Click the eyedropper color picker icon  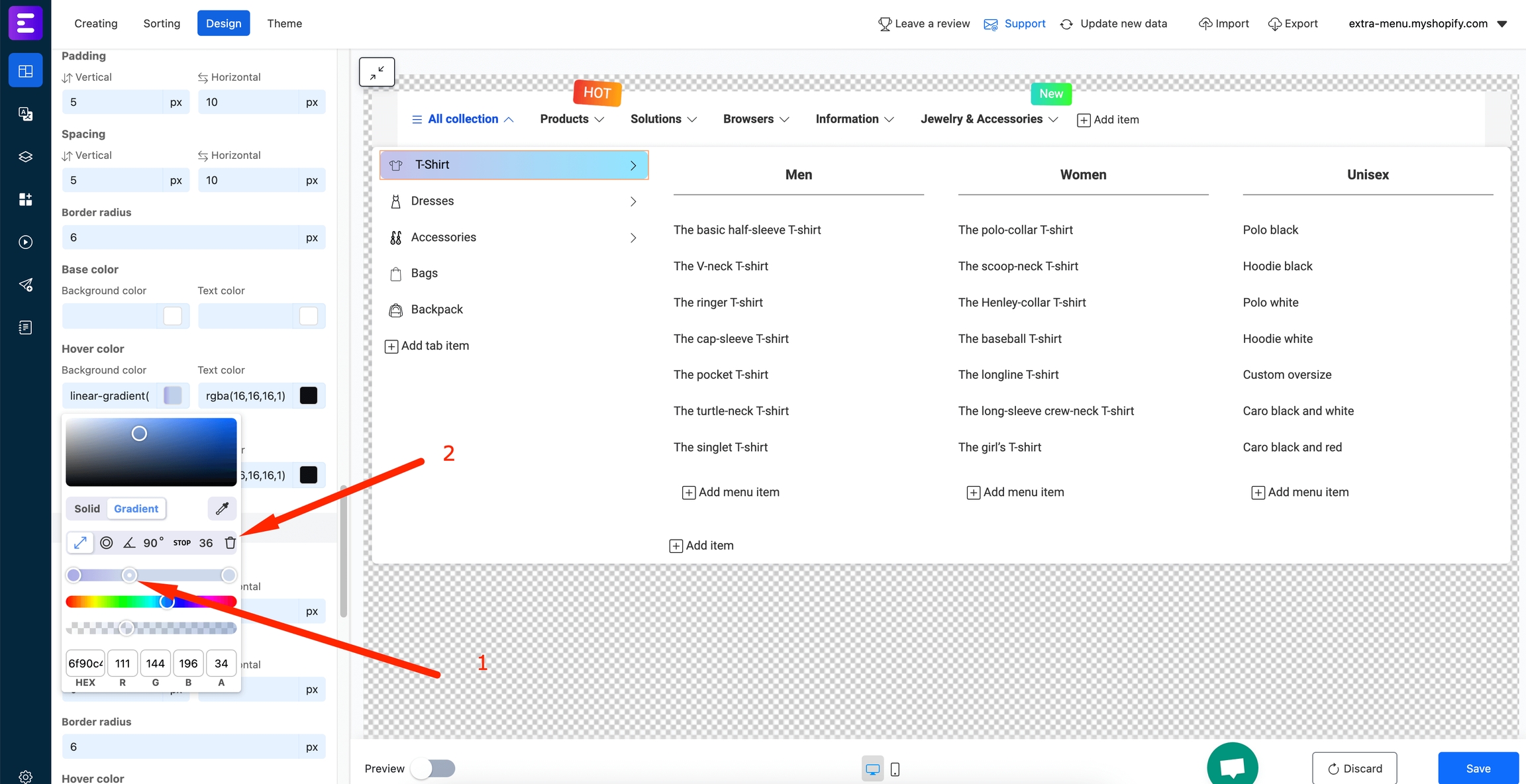[222, 509]
